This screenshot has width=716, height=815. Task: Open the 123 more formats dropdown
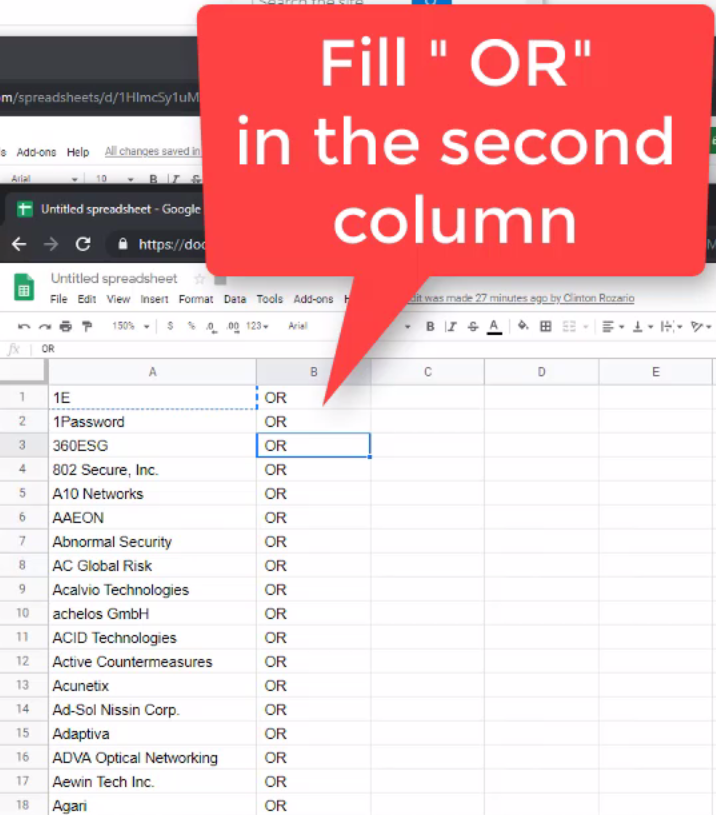(x=257, y=326)
